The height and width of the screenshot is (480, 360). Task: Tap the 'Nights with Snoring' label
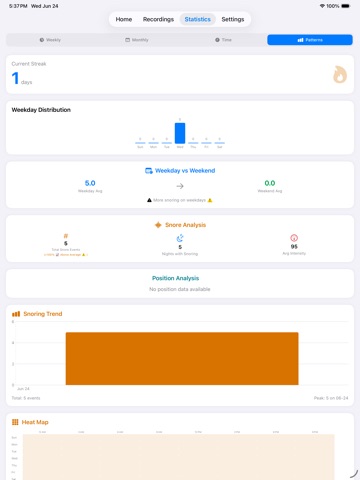(x=180, y=254)
